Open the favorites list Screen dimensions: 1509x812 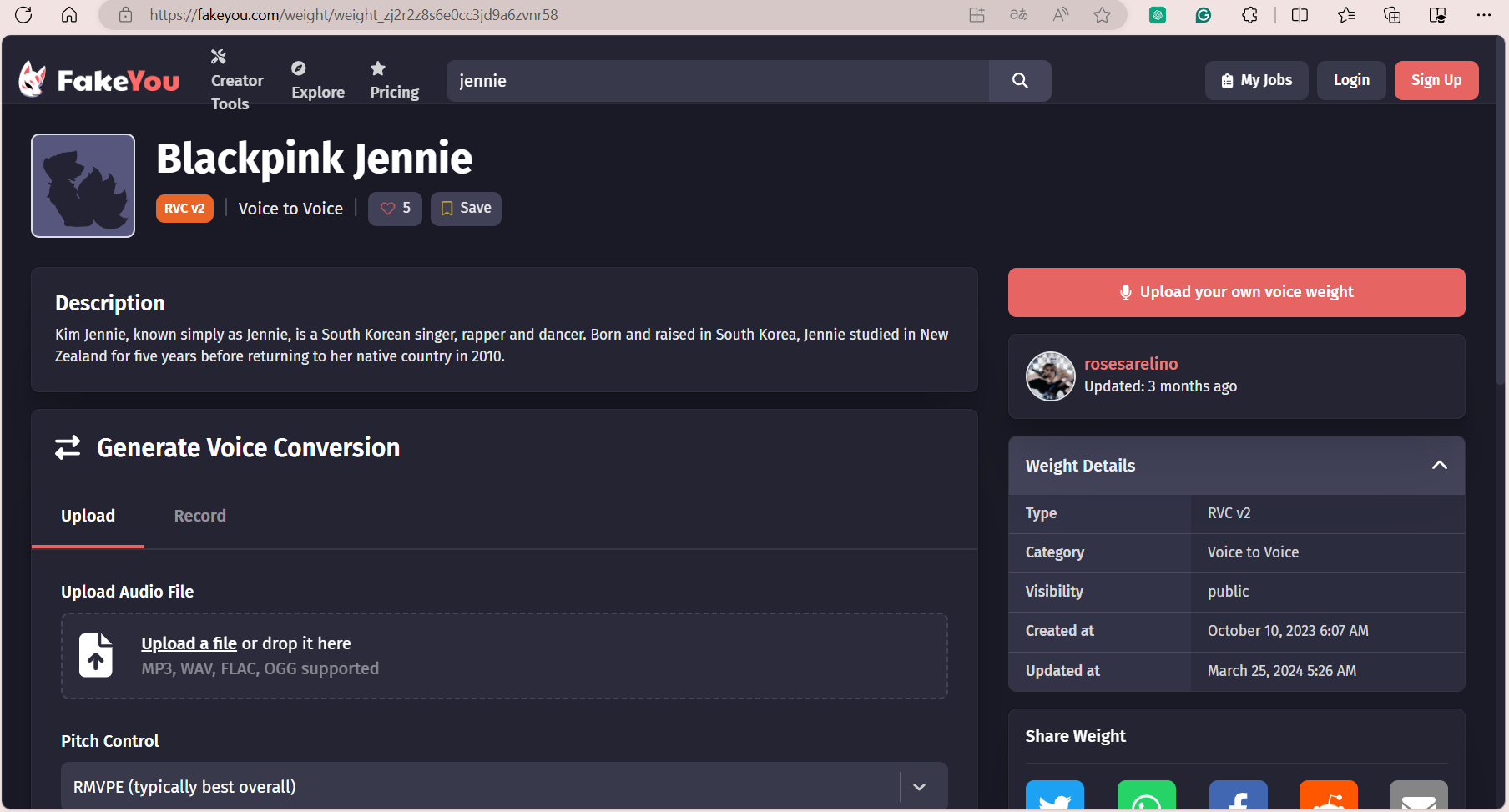[1346, 14]
